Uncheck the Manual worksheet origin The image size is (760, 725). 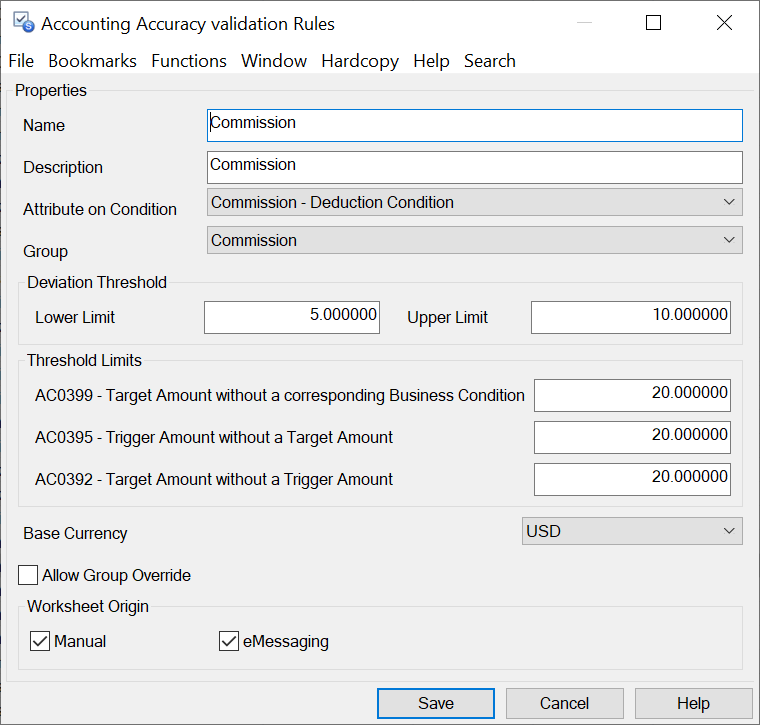[40, 641]
